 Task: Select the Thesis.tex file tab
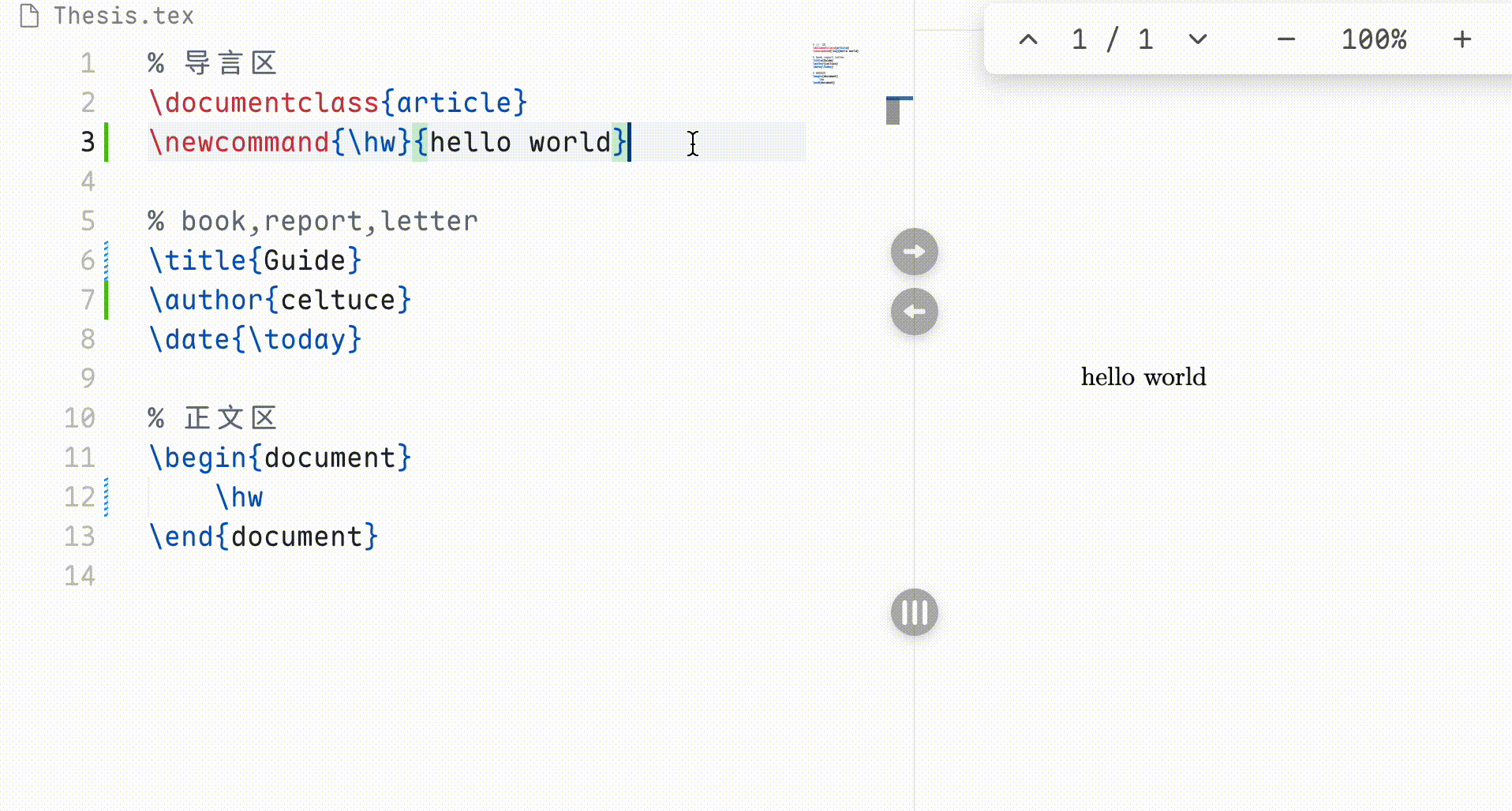[122, 15]
